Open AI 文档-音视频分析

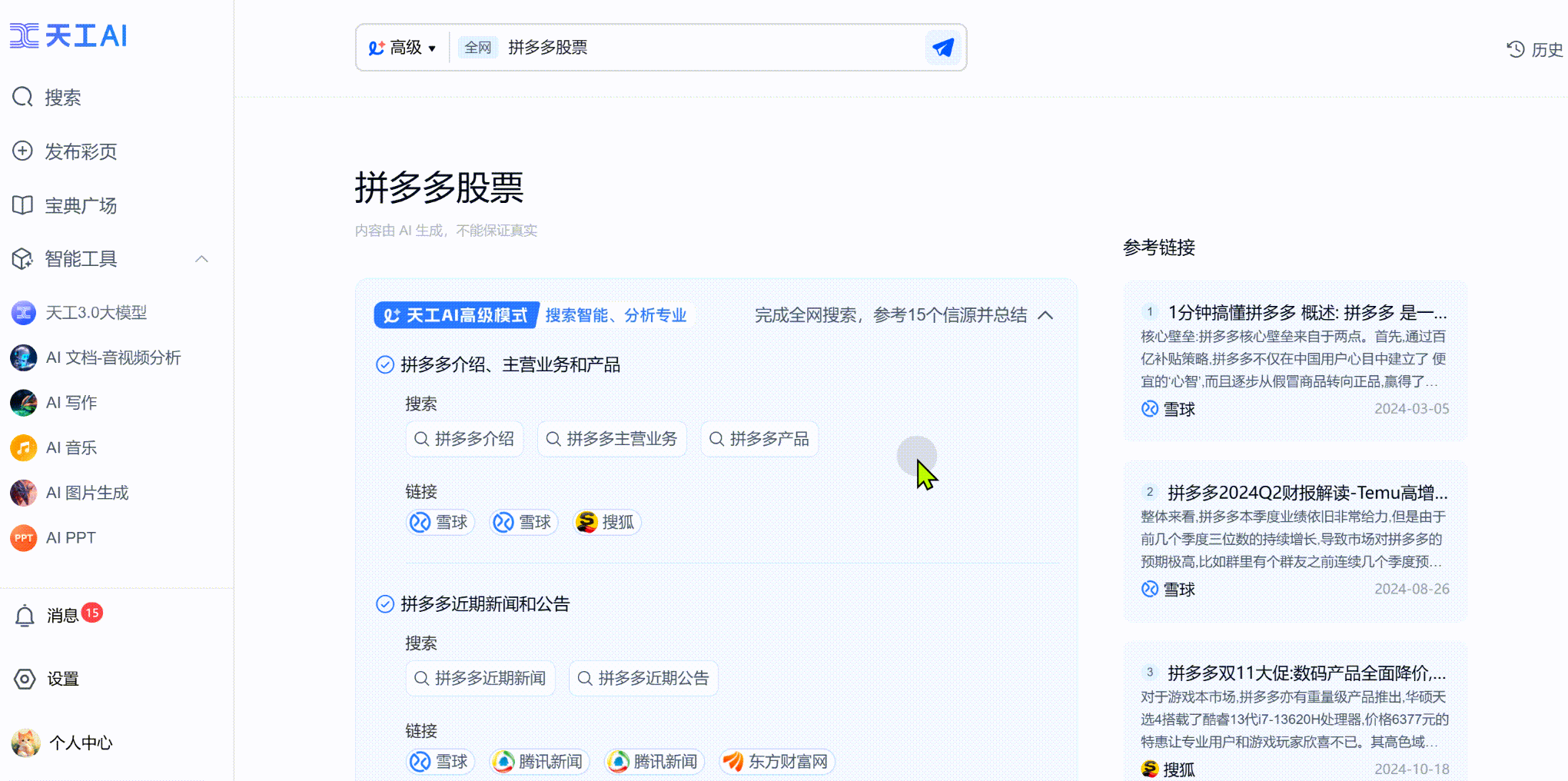tap(113, 357)
